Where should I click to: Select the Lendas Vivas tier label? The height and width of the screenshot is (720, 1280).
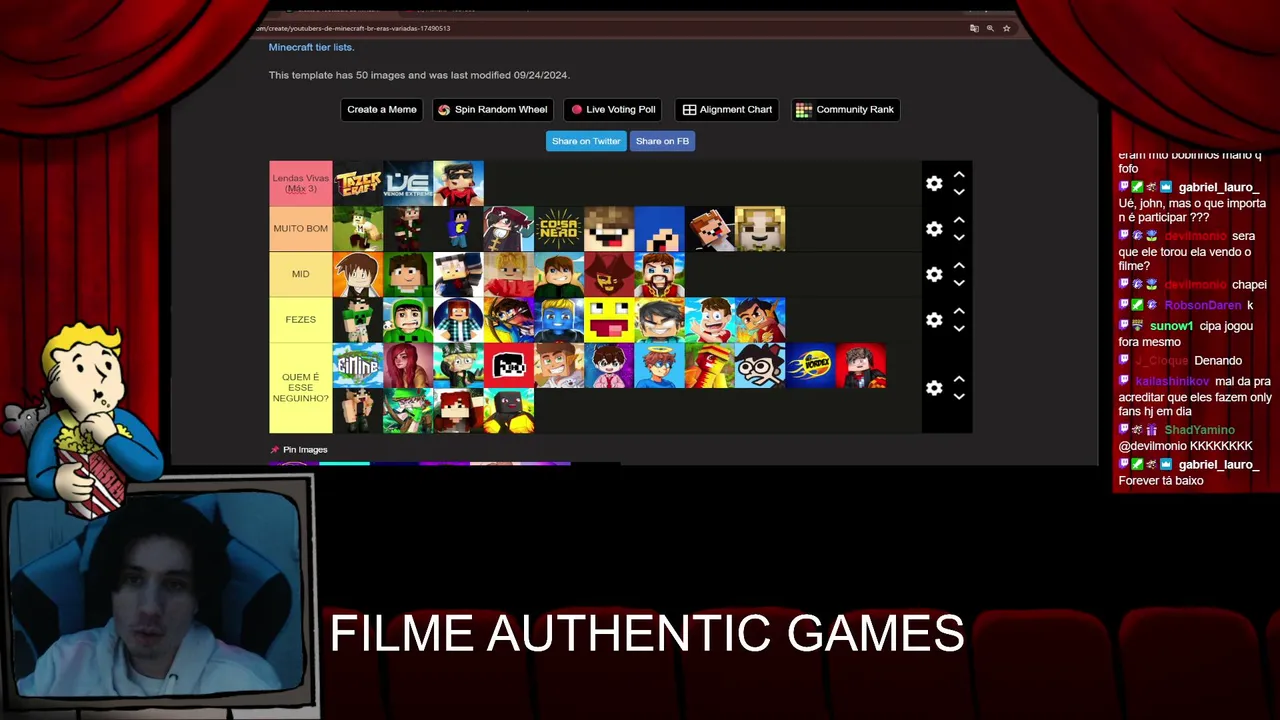pyautogui.click(x=300, y=184)
